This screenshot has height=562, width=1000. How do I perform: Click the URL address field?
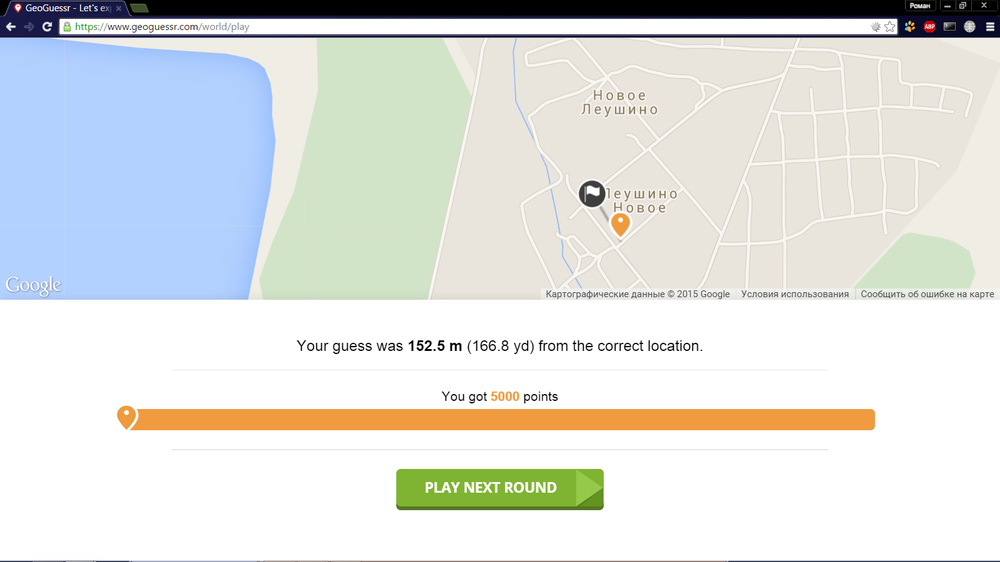pos(469,27)
